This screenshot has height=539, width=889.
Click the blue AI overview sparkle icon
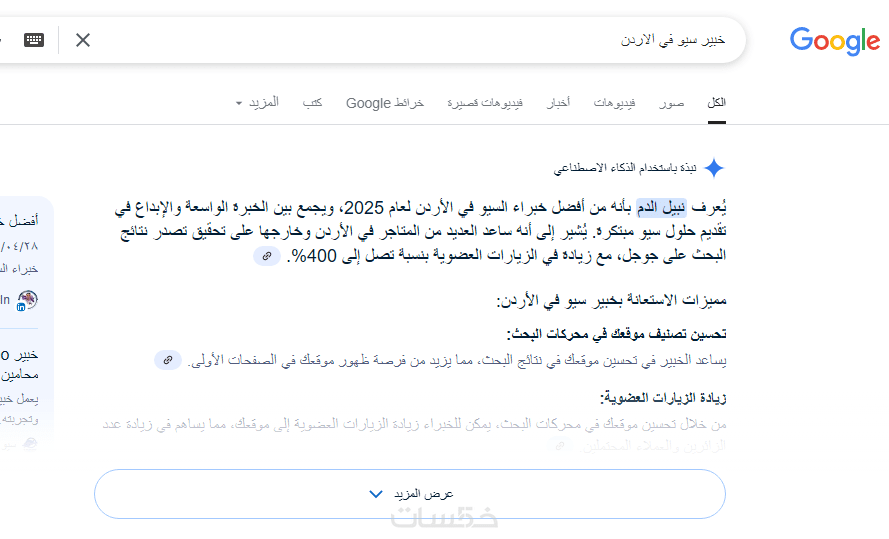click(x=714, y=168)
